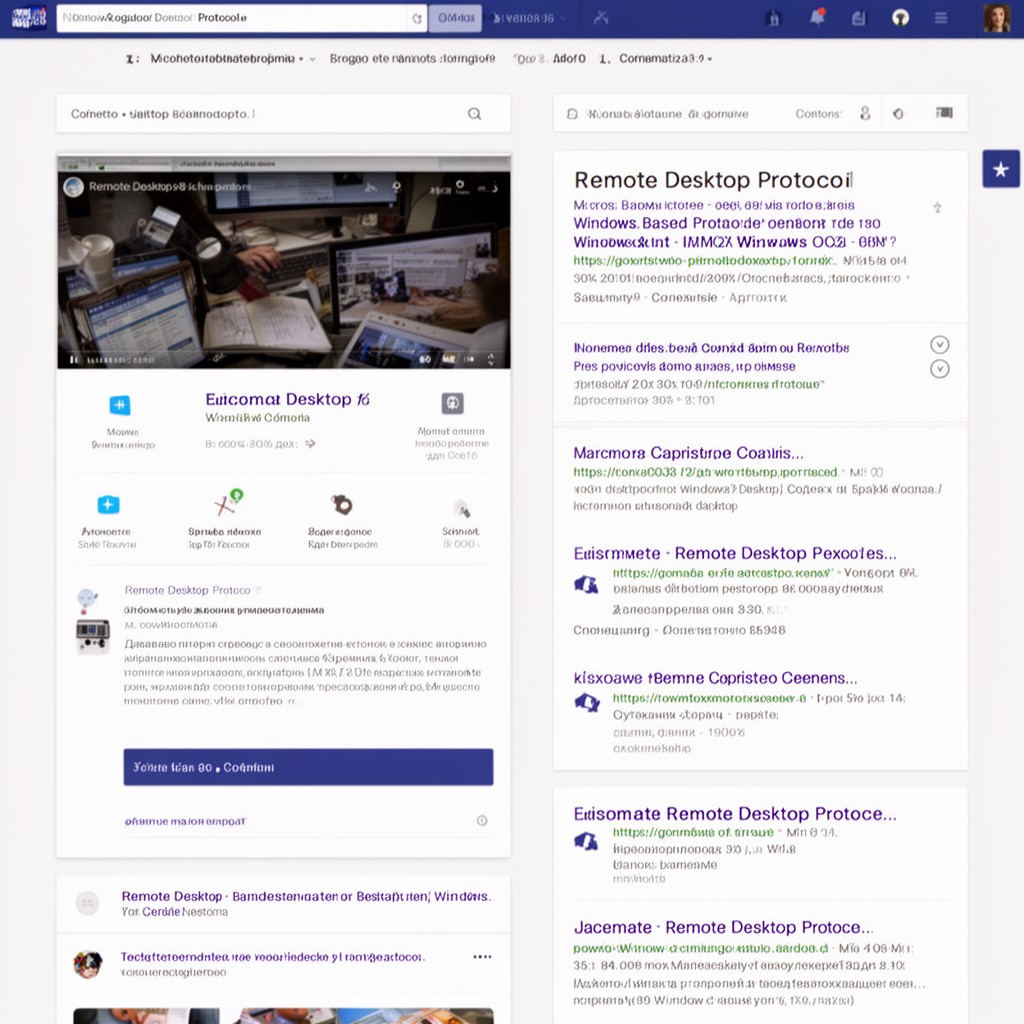Focus the top bar Protocole search field
Viewport: 1024px width, 1024px height.
pos(233,18)
